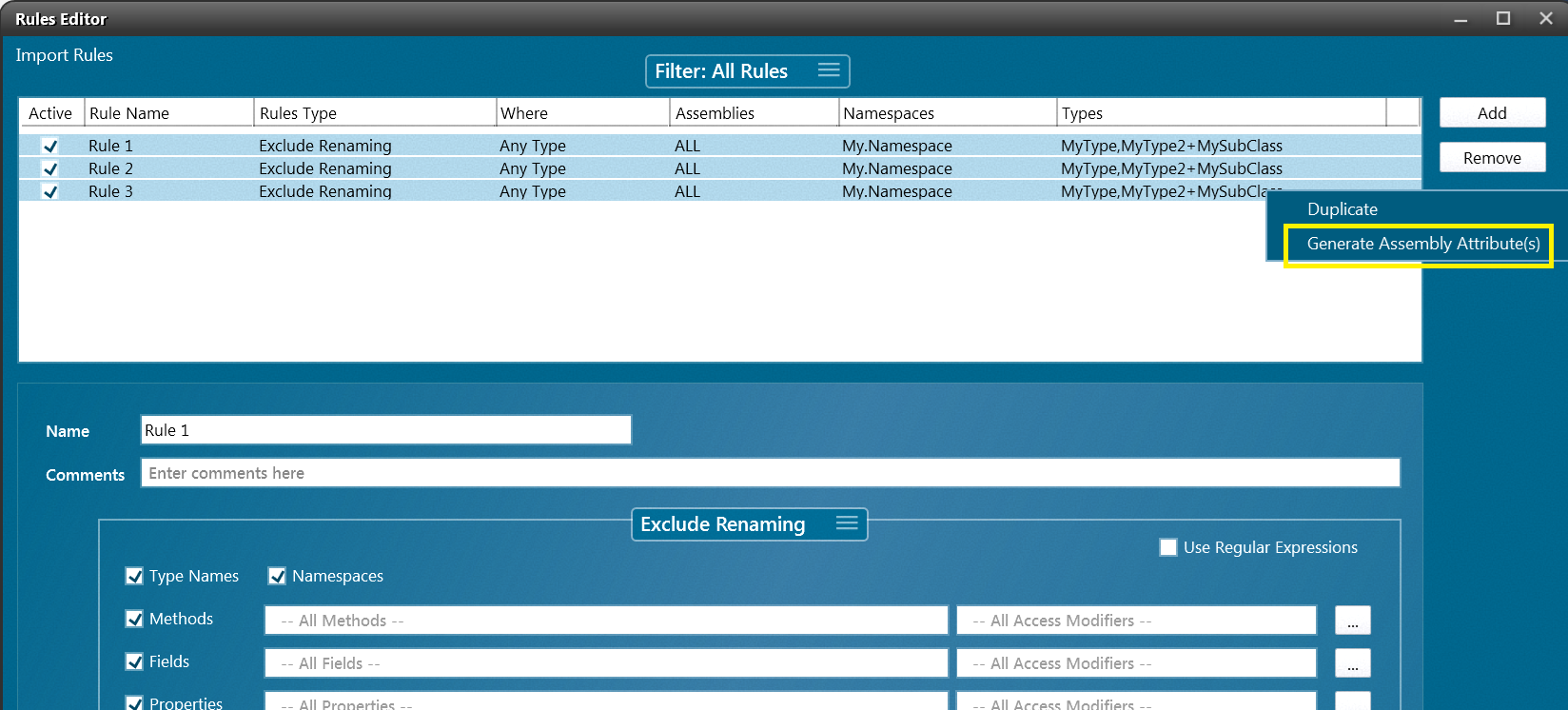Image resolution: width=1568 pixels, height=710 pixels.
Task: Choose Generate Assembly Attribute(s) menu item
Action: [x=1422, y=244]
